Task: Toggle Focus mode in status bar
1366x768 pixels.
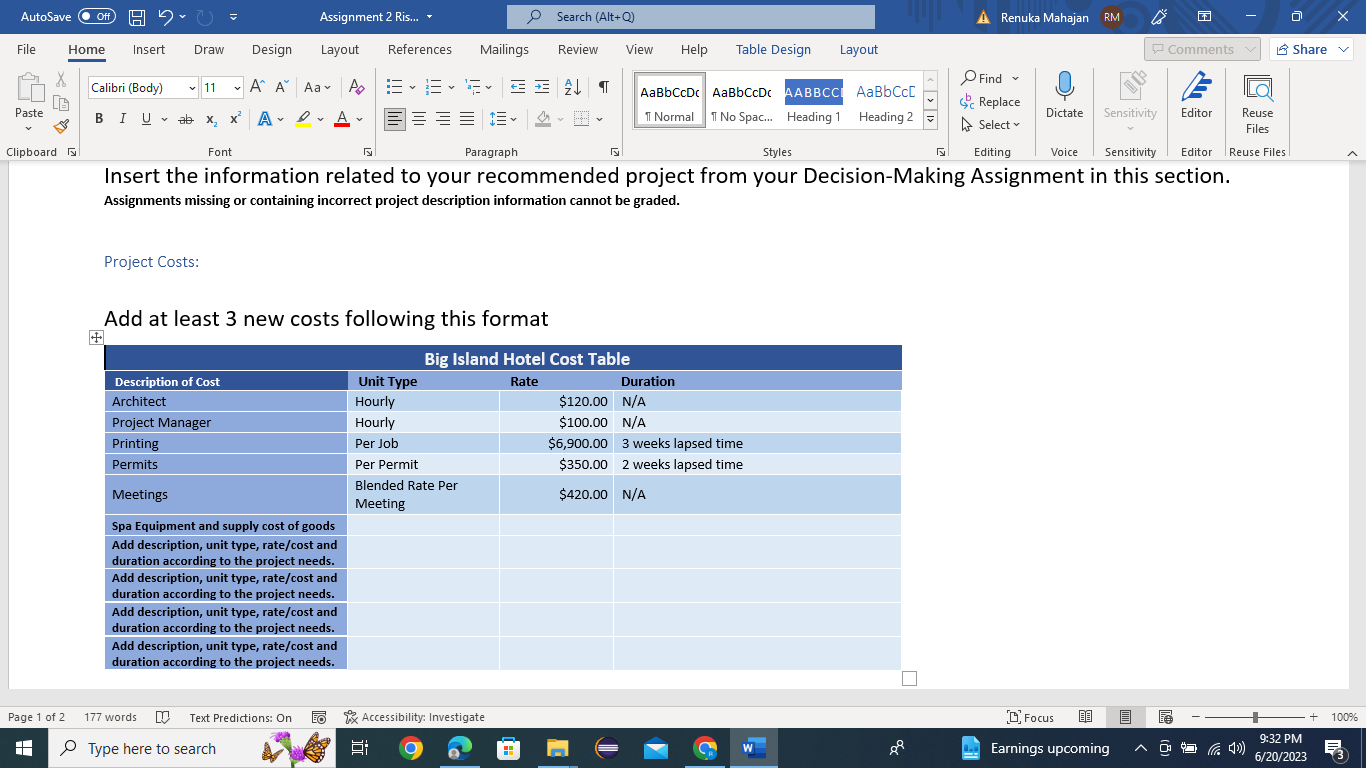Action: click(x=1031, y=717)
